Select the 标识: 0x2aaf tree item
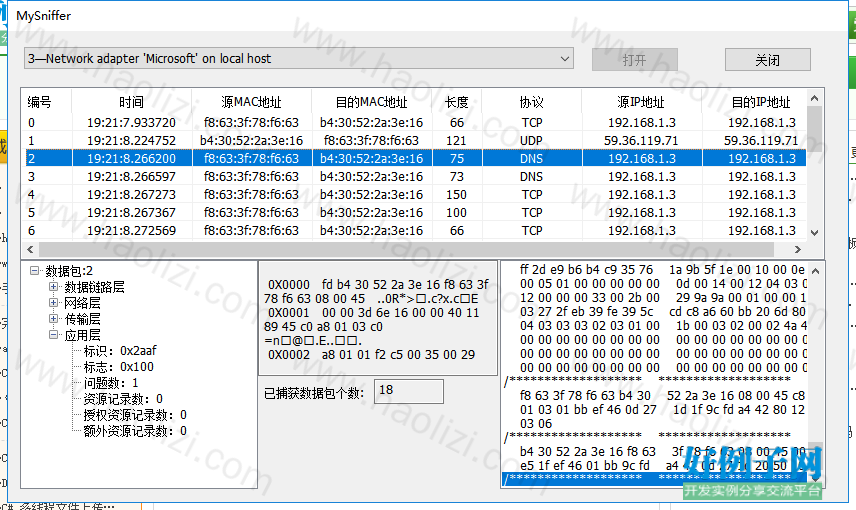The width and height of the screenshot is (856, 510). pyautogui.click(x=120, y=351)
